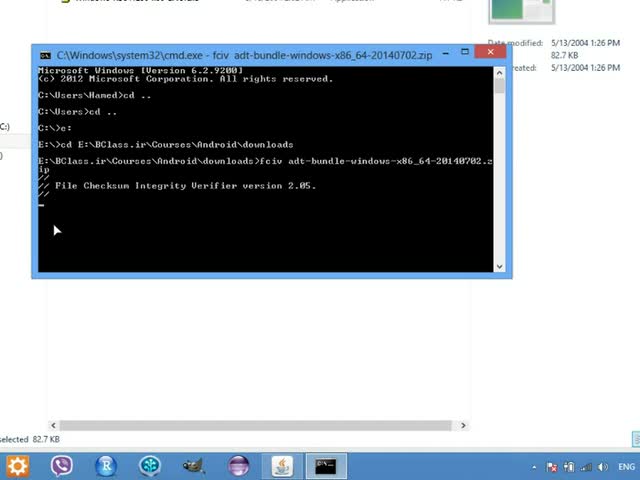
Task: Click Date modified value 5/13/2004 1:26 PM
Action: tap(585, 43)
